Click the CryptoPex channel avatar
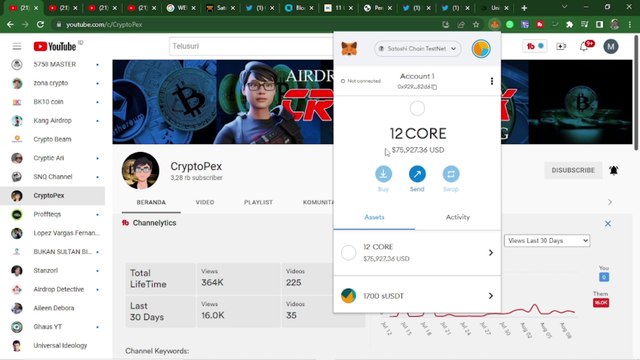The width and height of the screenshot is (640, 360). pyautogui.click(x=140, y=171)
